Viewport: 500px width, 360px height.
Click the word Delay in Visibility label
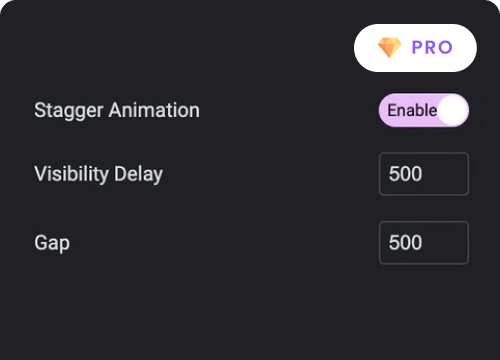[138, 174]
